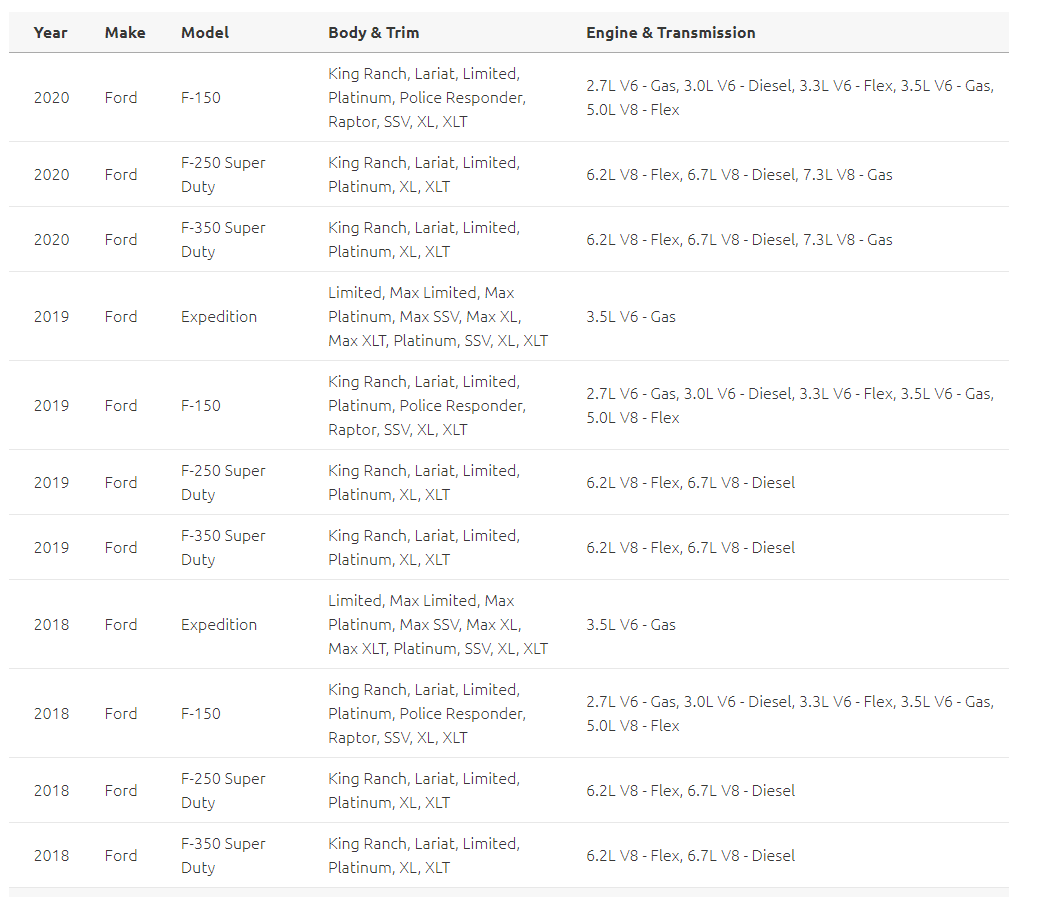Select the 2018 F-150 engine options cell

789,714
